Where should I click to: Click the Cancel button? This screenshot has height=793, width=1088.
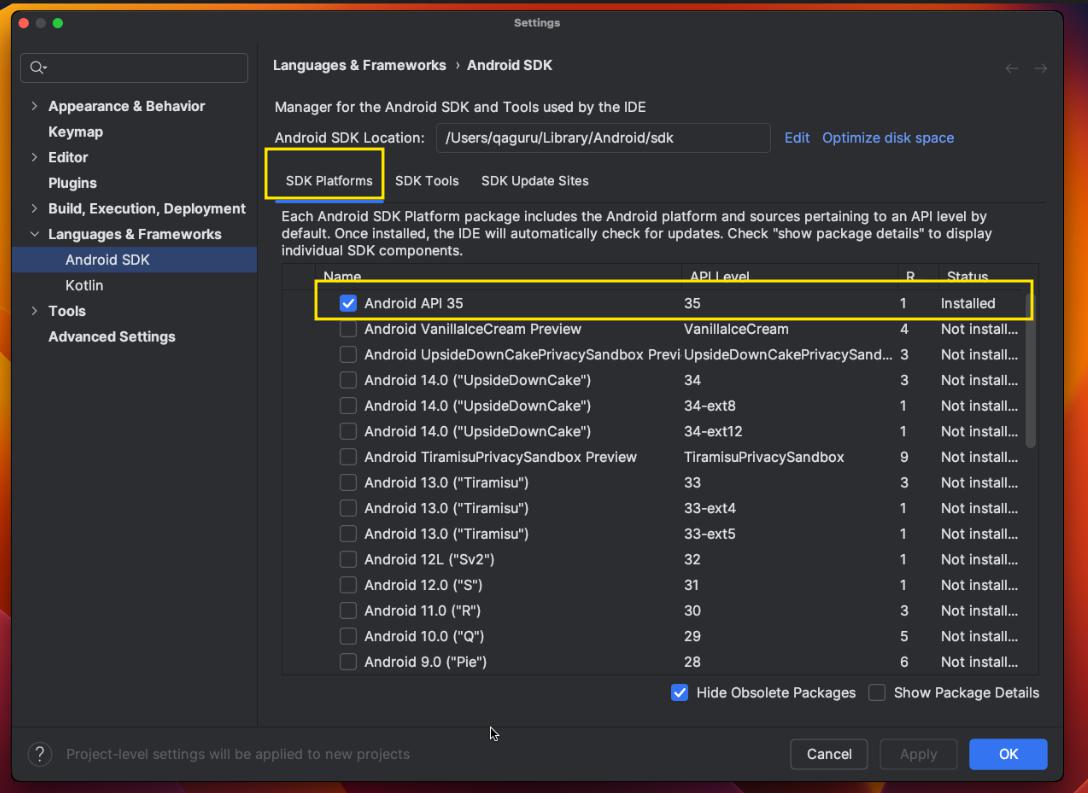point(828,754)
